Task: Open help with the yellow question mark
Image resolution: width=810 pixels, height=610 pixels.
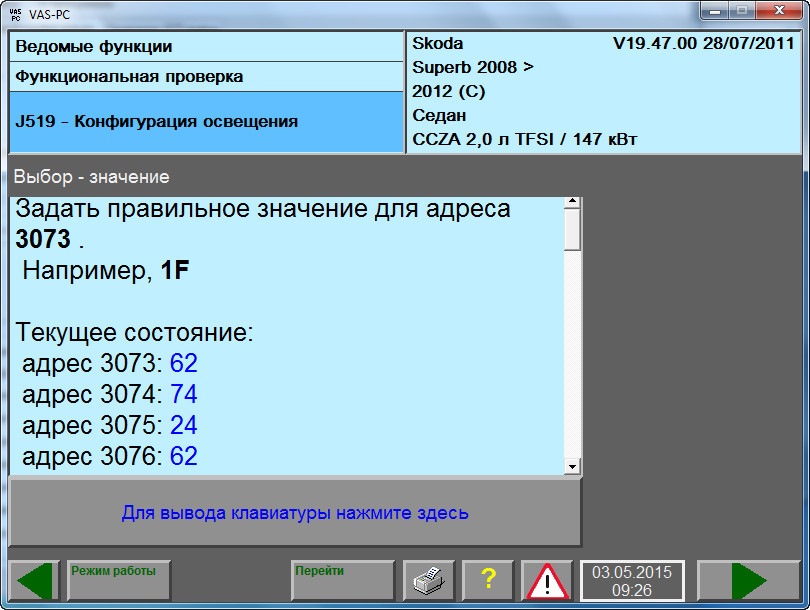Action: pyautogui.click(x=488, y=581)
